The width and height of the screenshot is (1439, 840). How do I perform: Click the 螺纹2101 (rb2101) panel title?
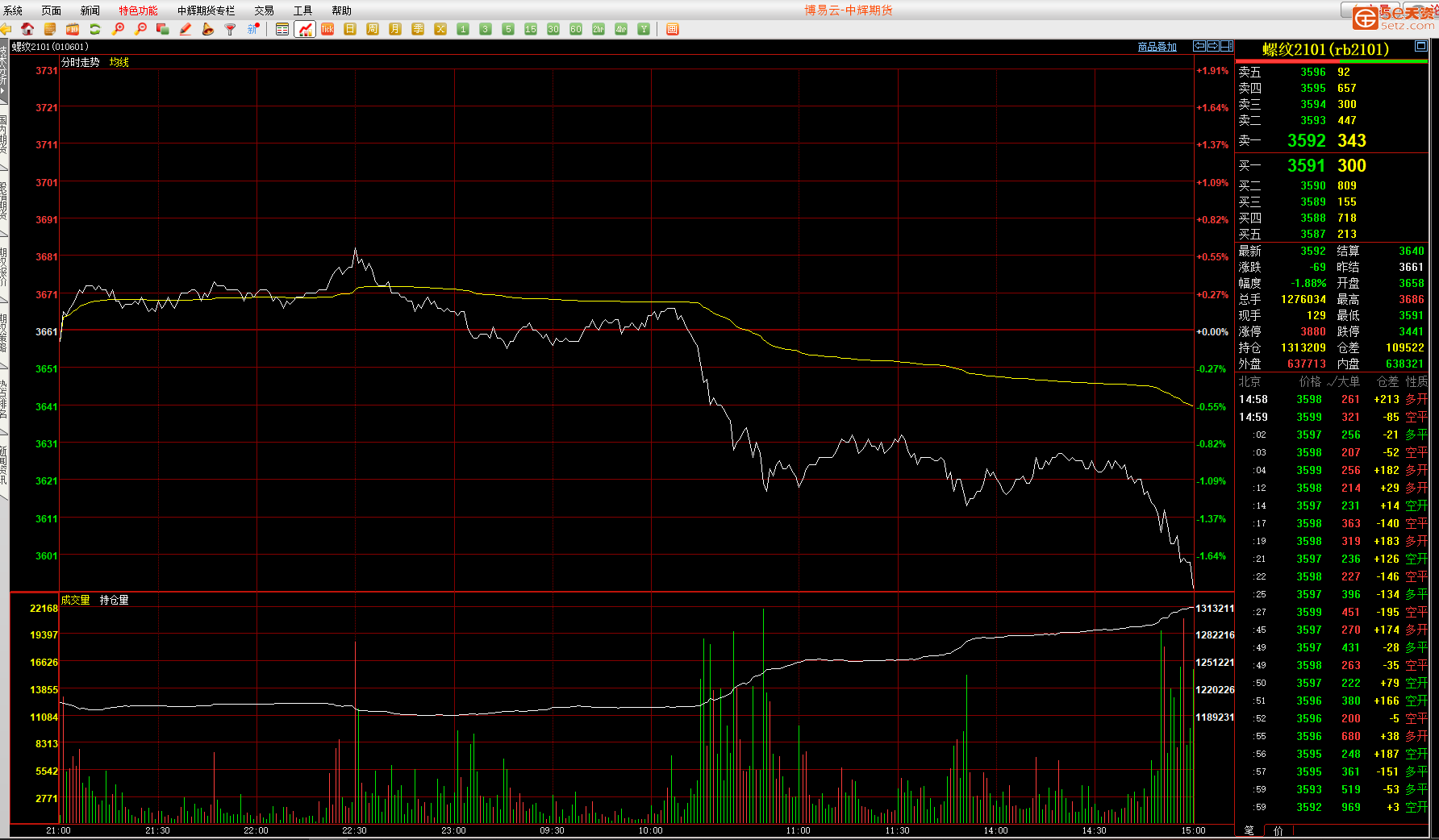[1326, 49]
